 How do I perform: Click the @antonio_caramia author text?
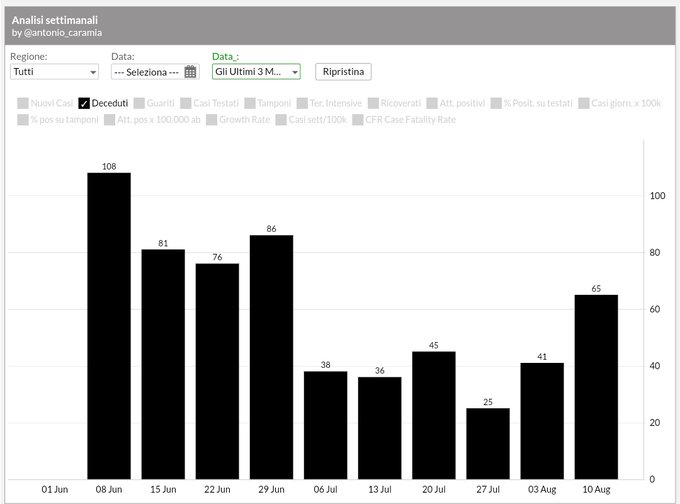[63, 33]
